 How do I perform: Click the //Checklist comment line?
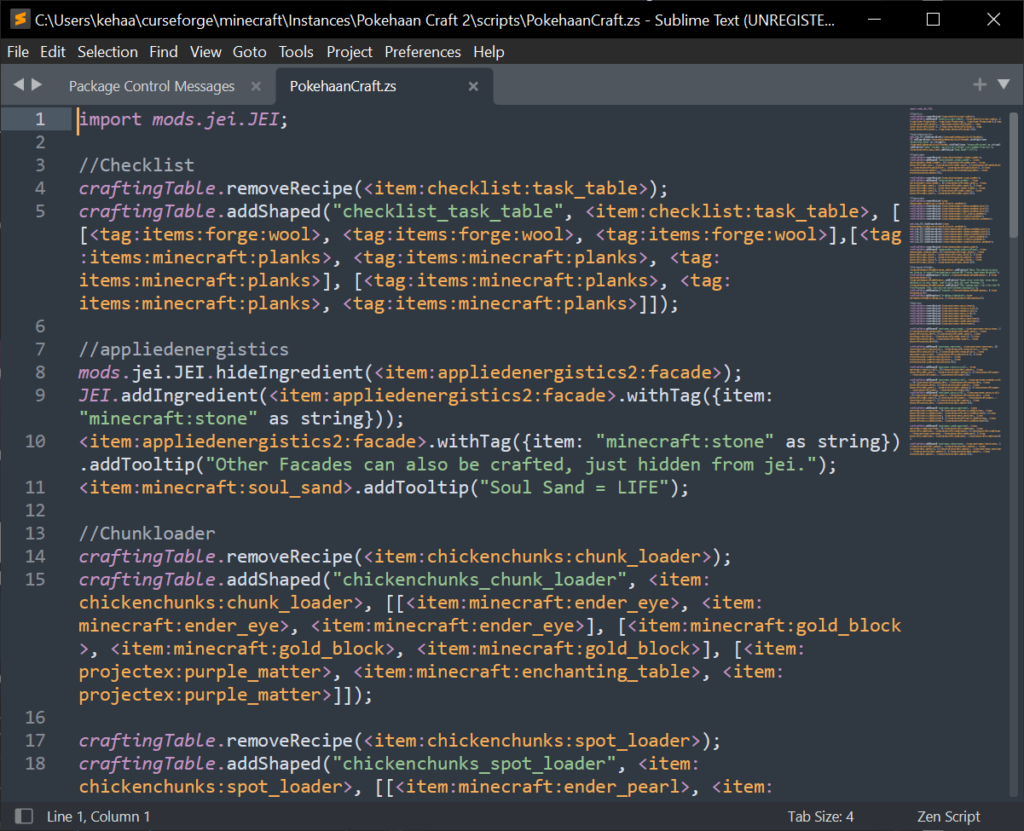pos(136,165)
